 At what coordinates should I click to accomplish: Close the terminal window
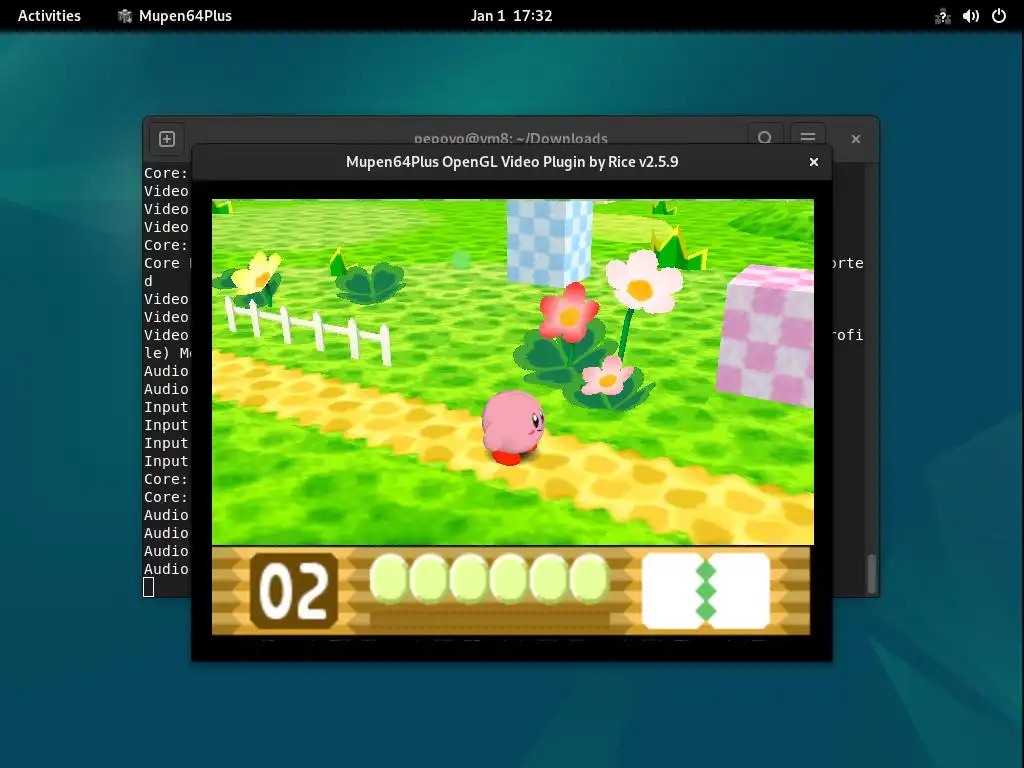pyautogui.click(x=856, y=139)
